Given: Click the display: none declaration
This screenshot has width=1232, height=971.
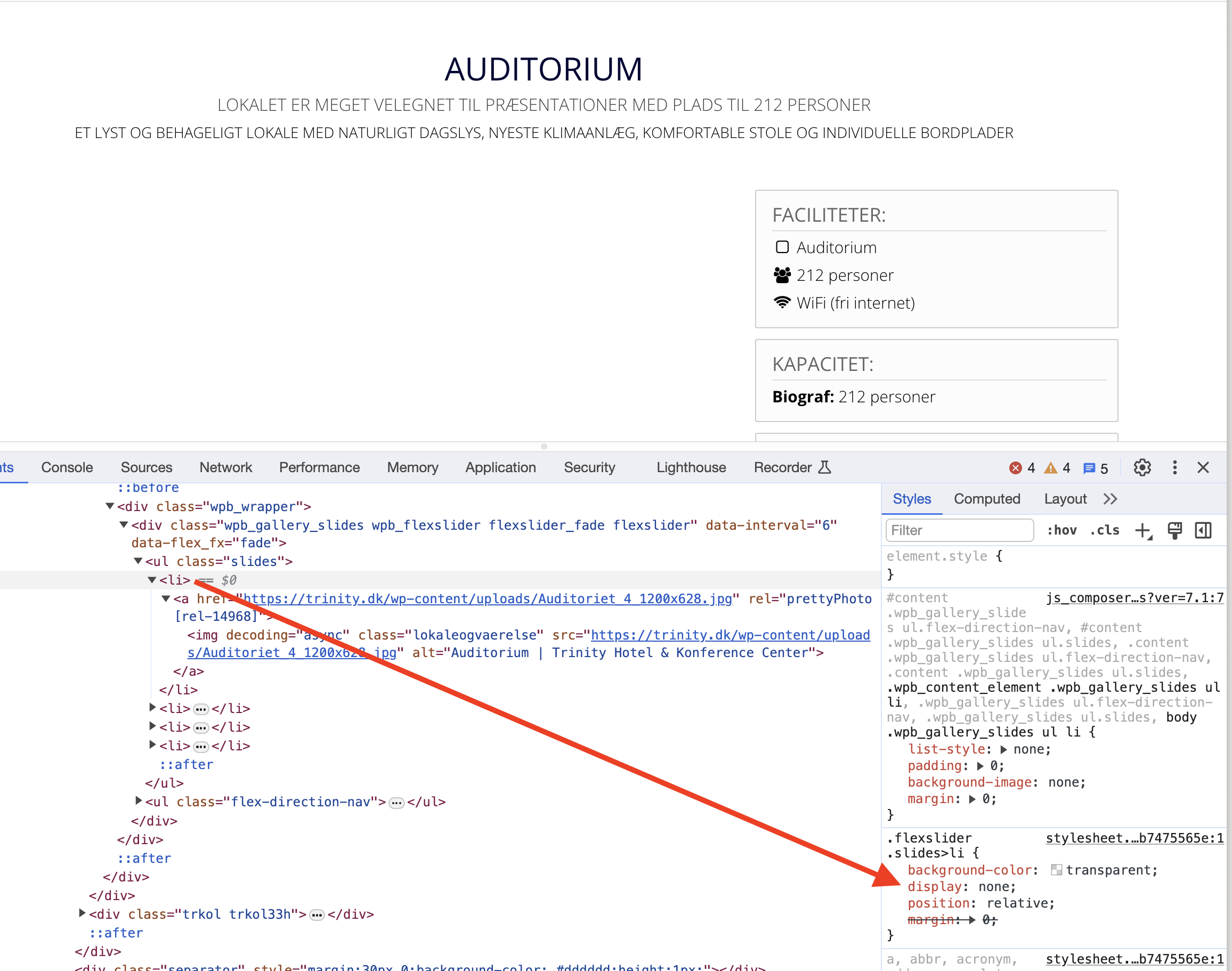Looking at the screenshot, I should click(x=961, y=886).
